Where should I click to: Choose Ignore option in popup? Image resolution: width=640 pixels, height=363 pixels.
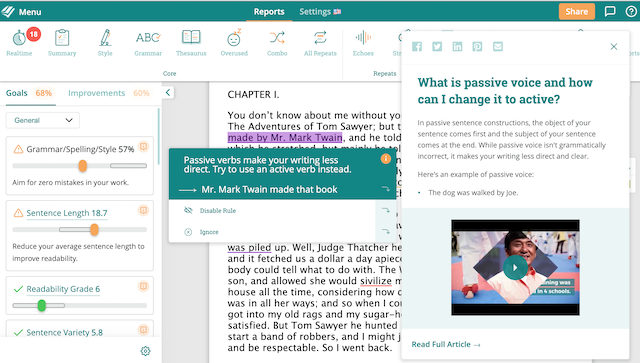click(x=209, y=232)
